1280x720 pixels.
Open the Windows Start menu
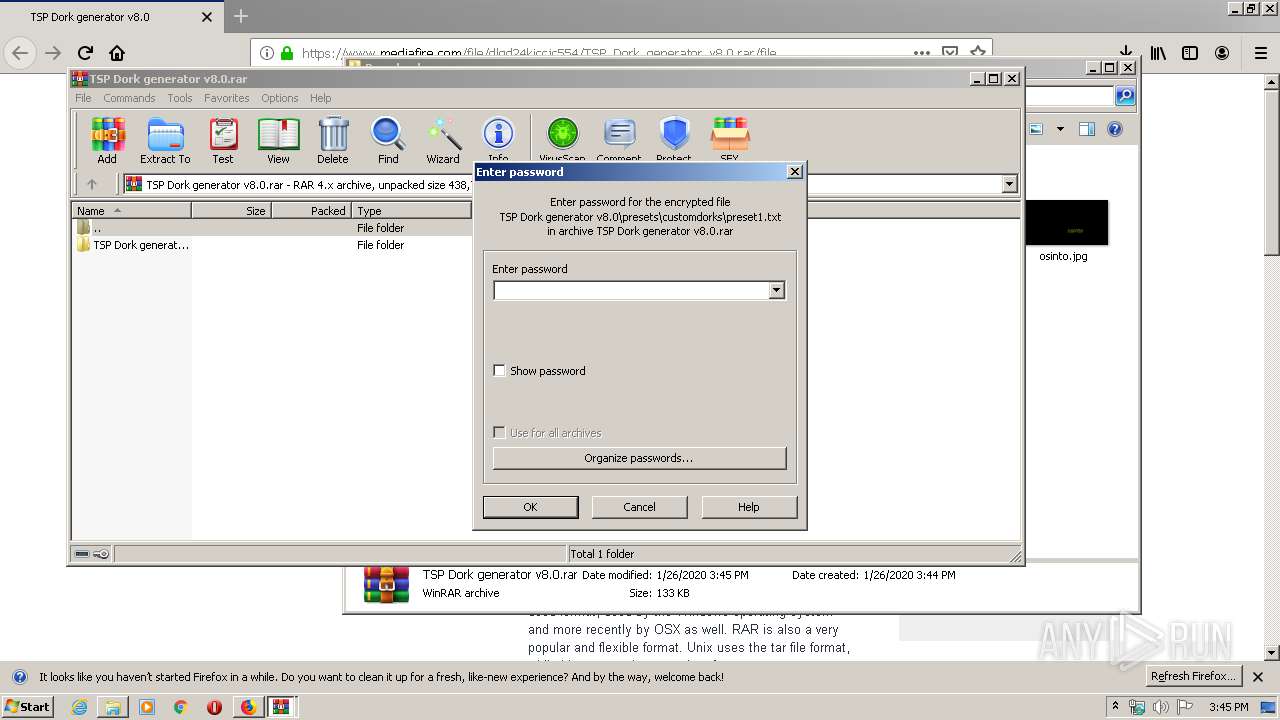pyautogui.click(x=27, y=706)
